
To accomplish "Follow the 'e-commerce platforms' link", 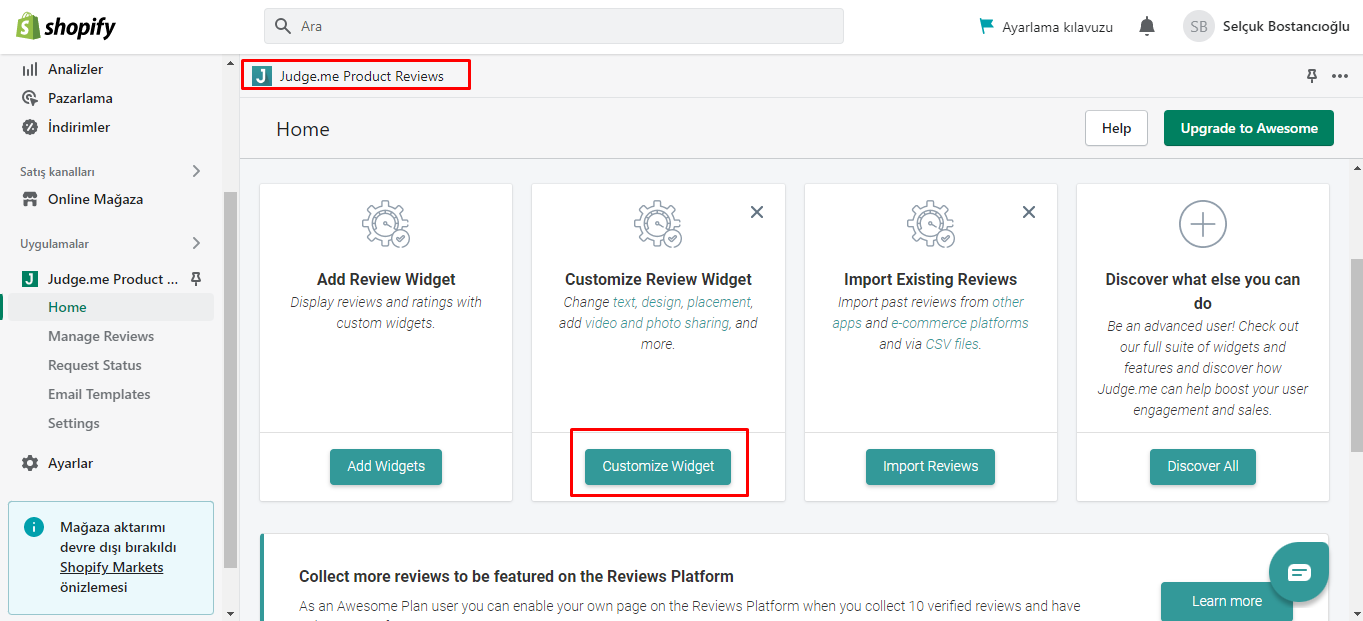I will (x=960, y=323).
